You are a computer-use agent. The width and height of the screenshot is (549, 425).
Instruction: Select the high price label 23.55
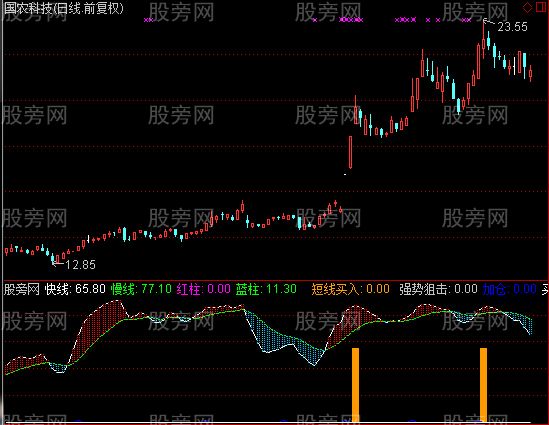click(512, 27)
